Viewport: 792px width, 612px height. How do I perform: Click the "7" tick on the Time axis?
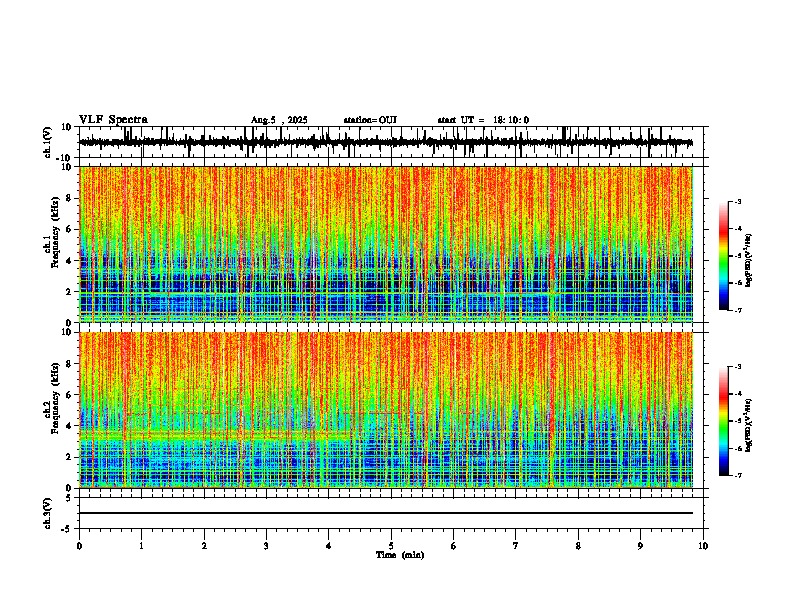point(516,546)
